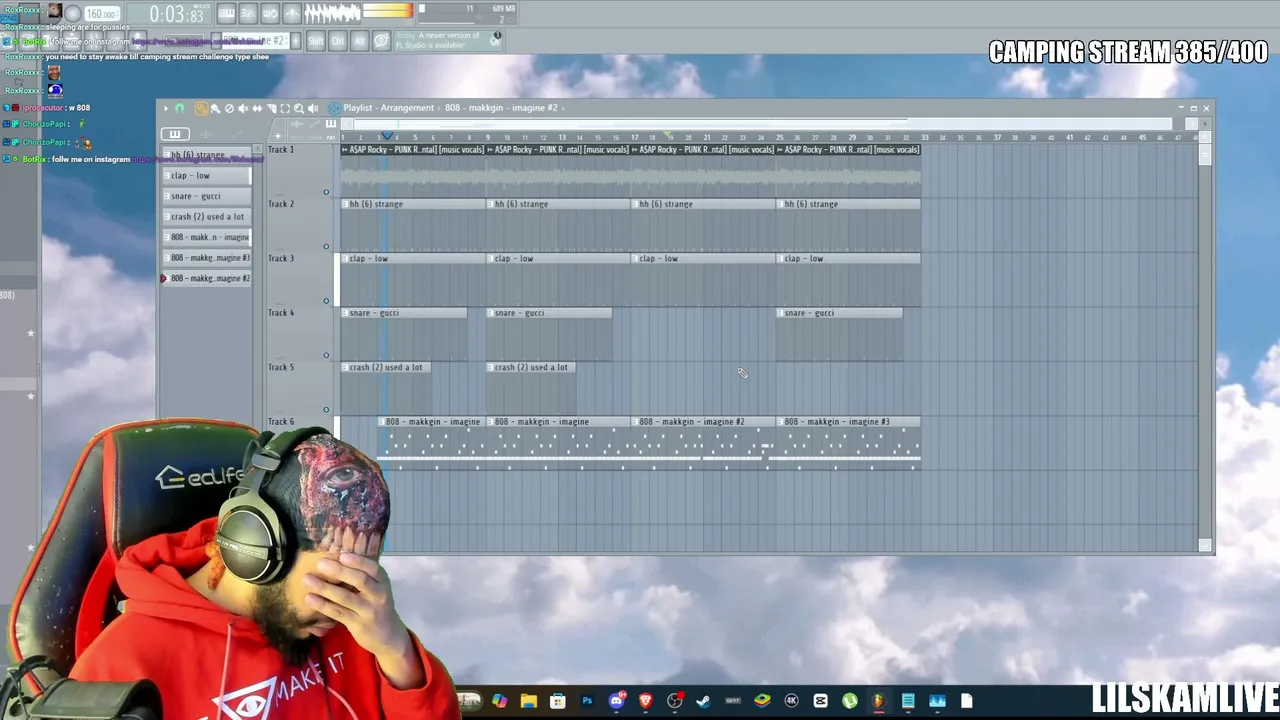
Task: Open Photoshop from the taskbar
Action: (587, 701)
